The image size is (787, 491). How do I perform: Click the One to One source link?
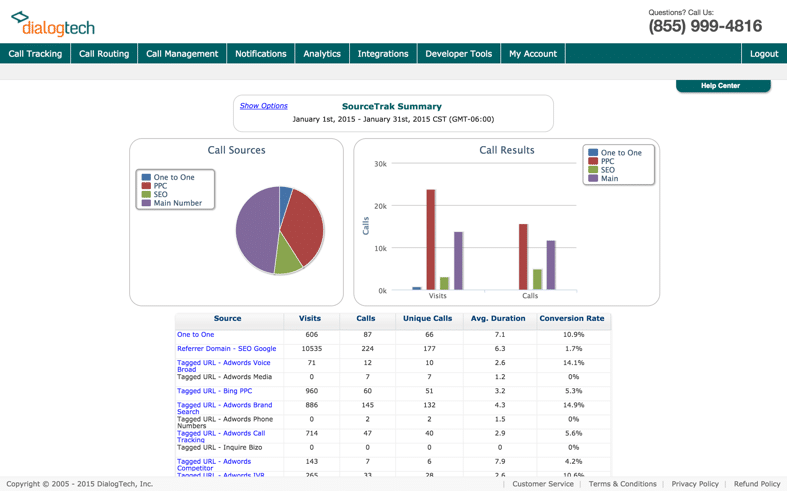pyautogui.click(x=195, y=334)
